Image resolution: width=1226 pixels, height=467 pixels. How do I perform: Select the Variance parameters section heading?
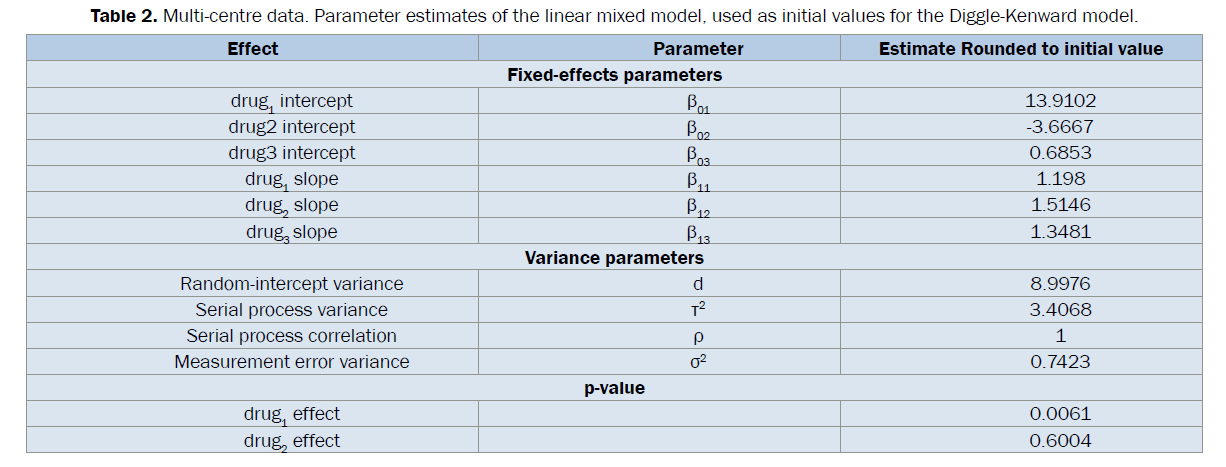(x=614, y=258)
